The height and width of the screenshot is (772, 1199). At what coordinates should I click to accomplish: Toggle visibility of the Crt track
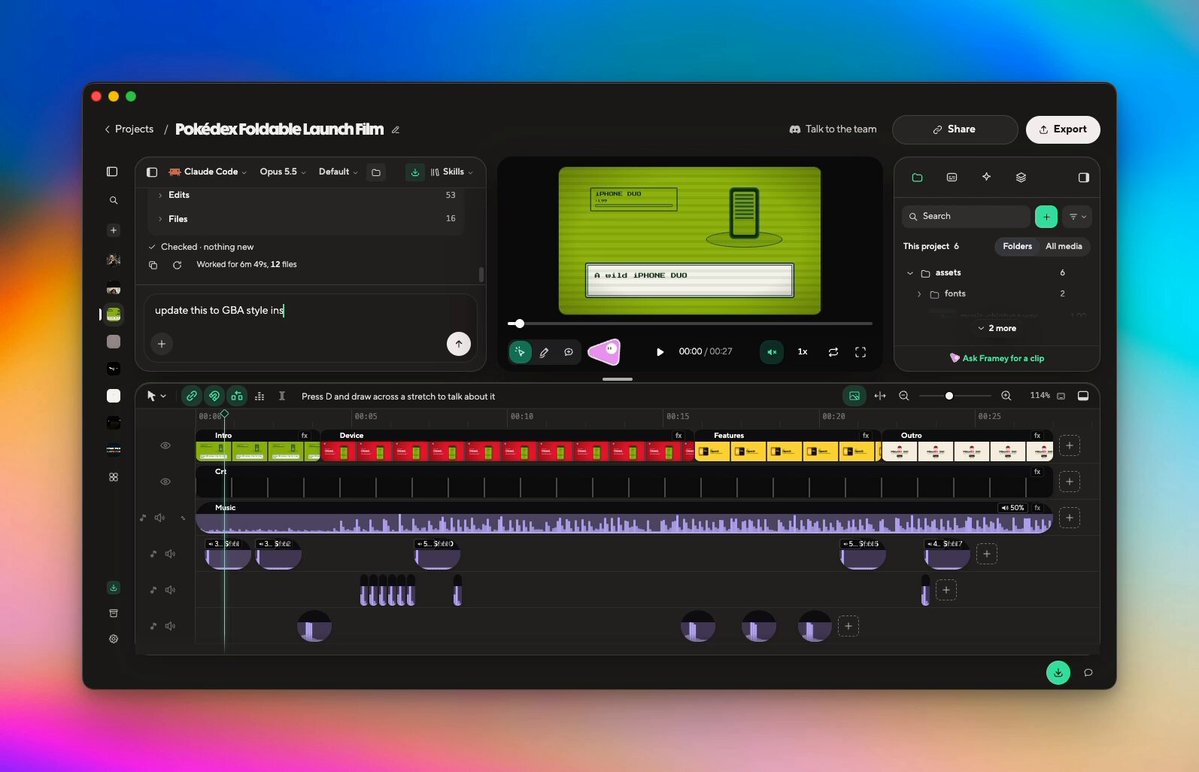coord(165,482)
